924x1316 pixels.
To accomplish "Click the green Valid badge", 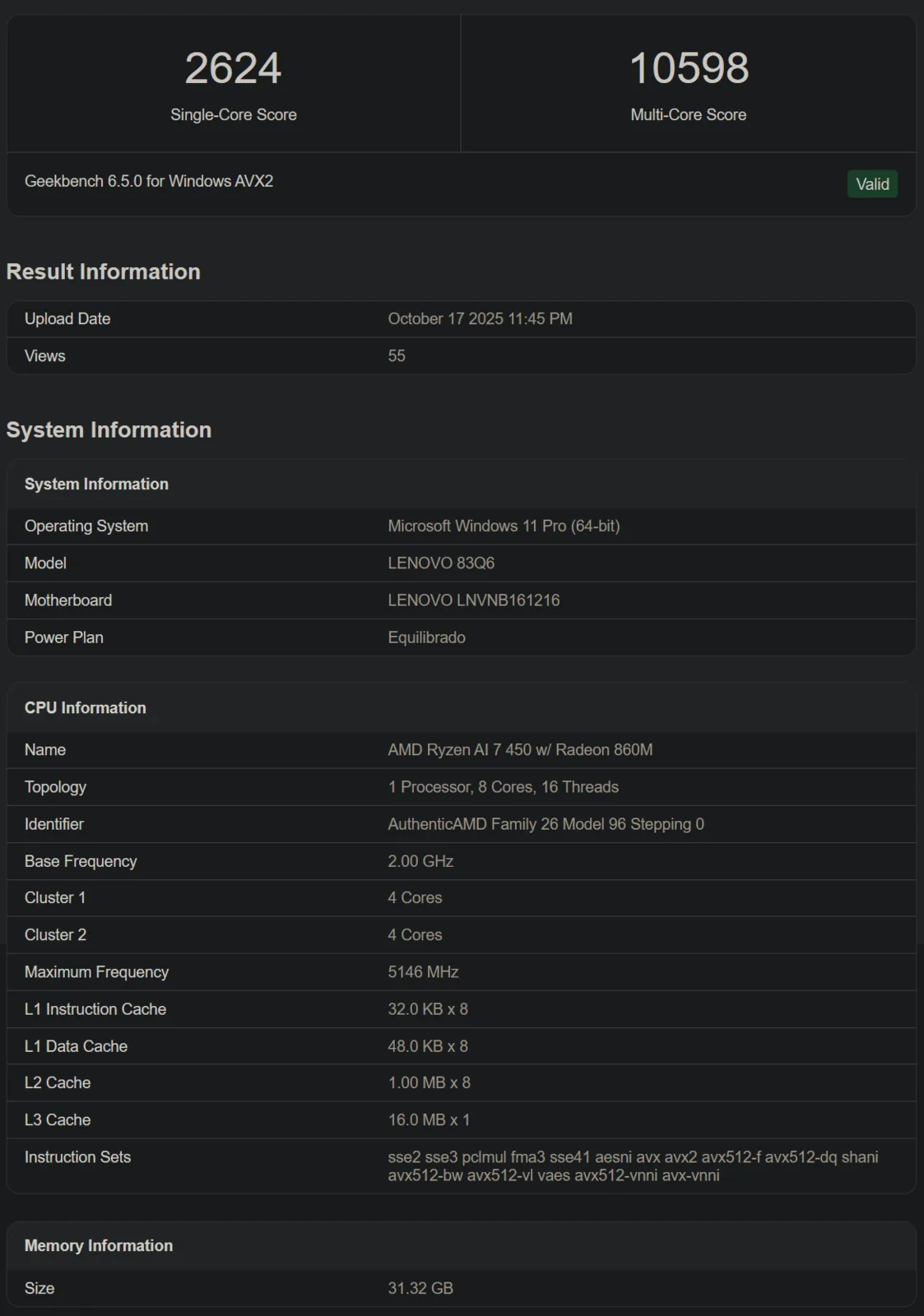I will tap(871, 184).
